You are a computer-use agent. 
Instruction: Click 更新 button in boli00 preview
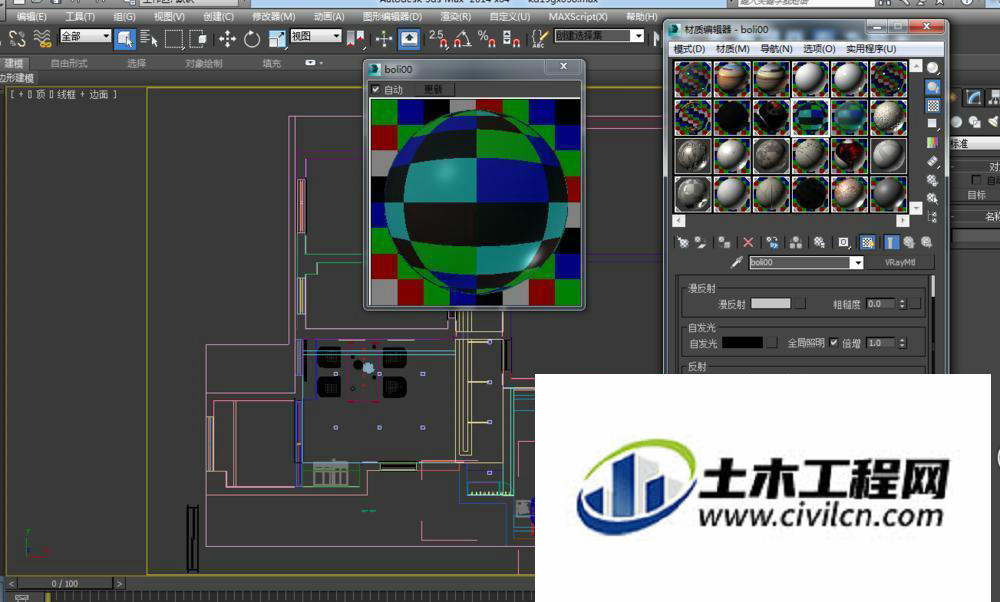coord(434,89)
